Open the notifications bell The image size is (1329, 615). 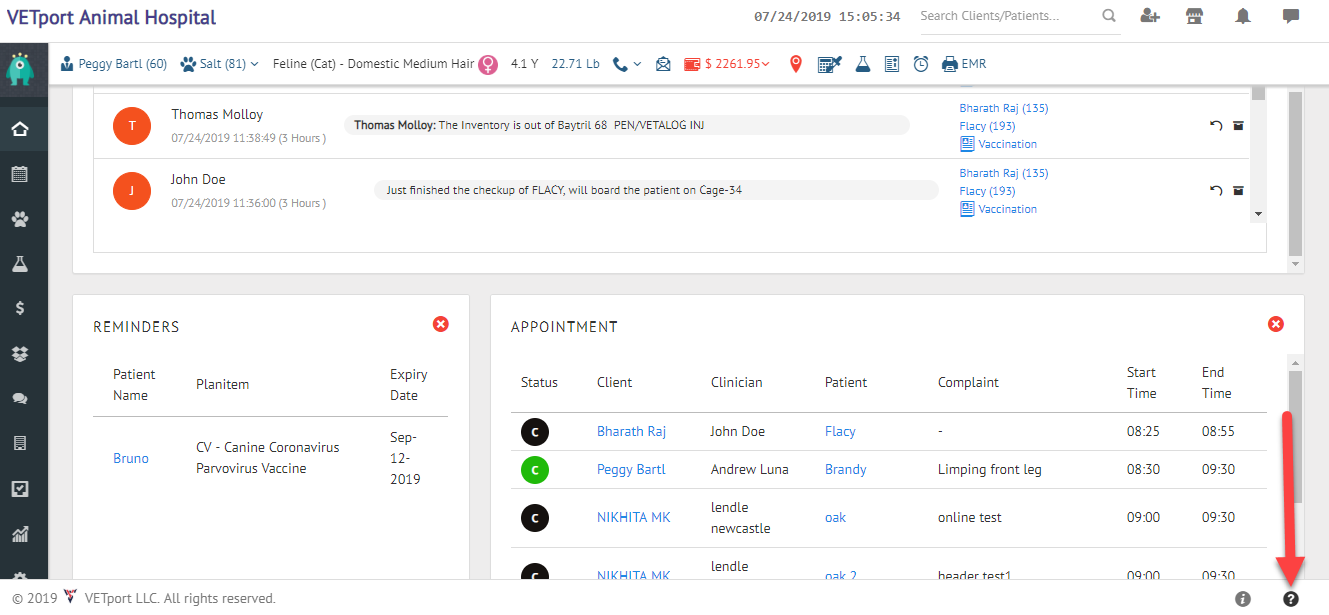[1243, 16]
